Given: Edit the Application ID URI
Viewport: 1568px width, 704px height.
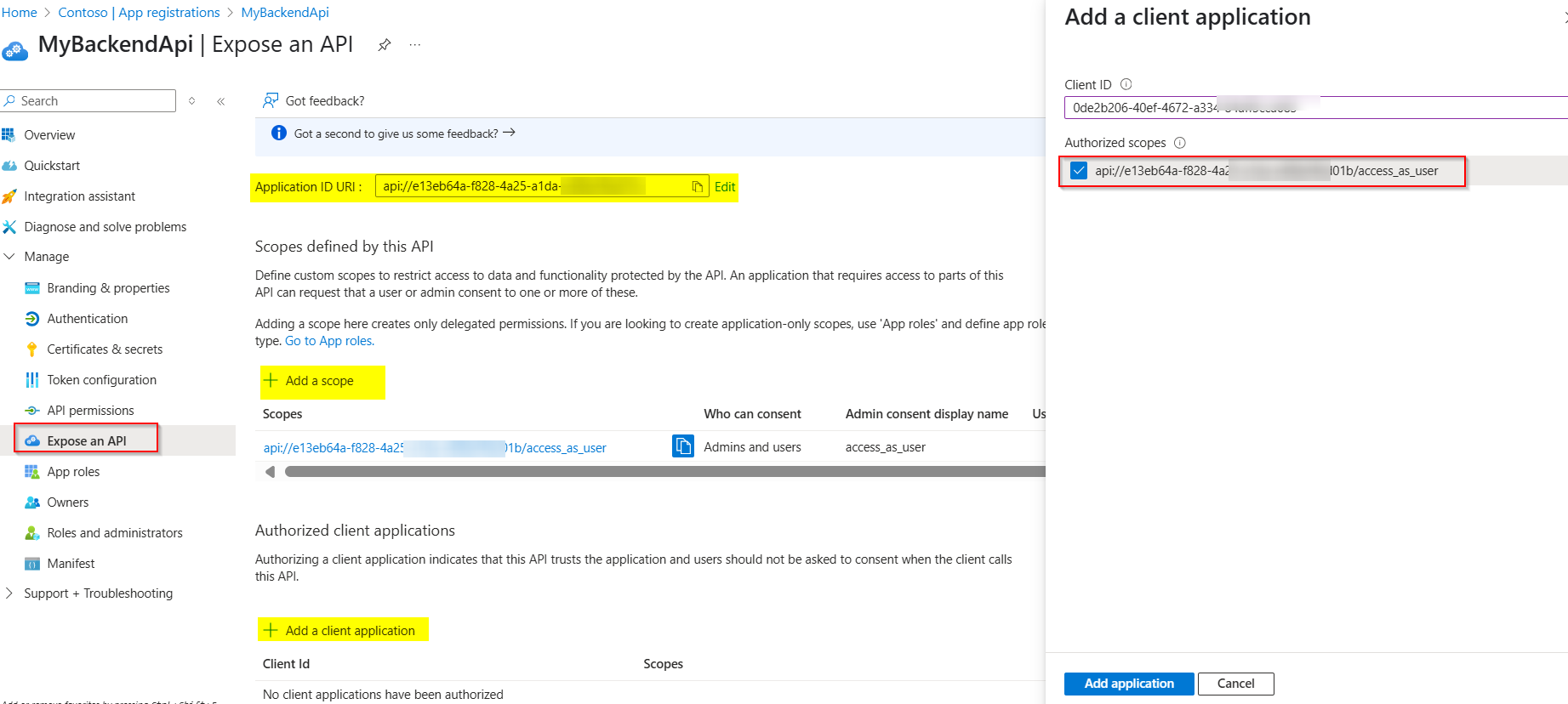Looking at the screenshot, I should click(725, 187).
